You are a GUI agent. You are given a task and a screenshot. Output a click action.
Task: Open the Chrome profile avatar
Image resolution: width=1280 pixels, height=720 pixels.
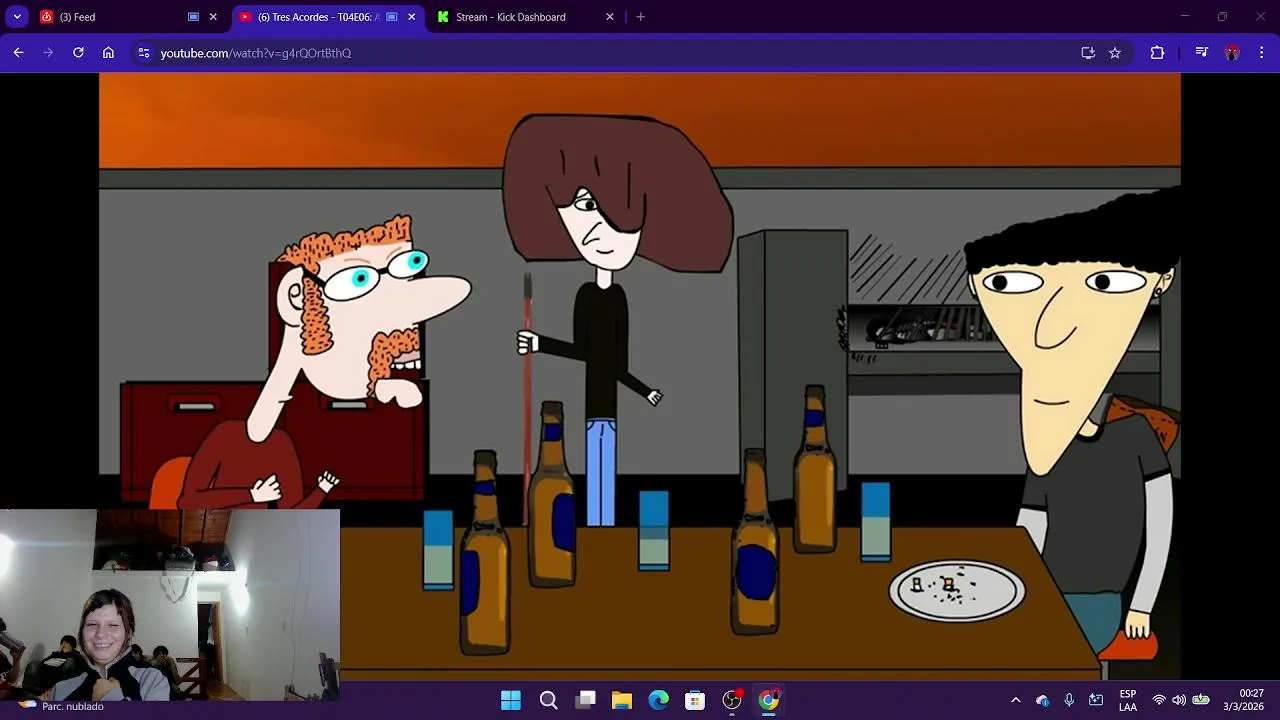(x=1232, y=53)
